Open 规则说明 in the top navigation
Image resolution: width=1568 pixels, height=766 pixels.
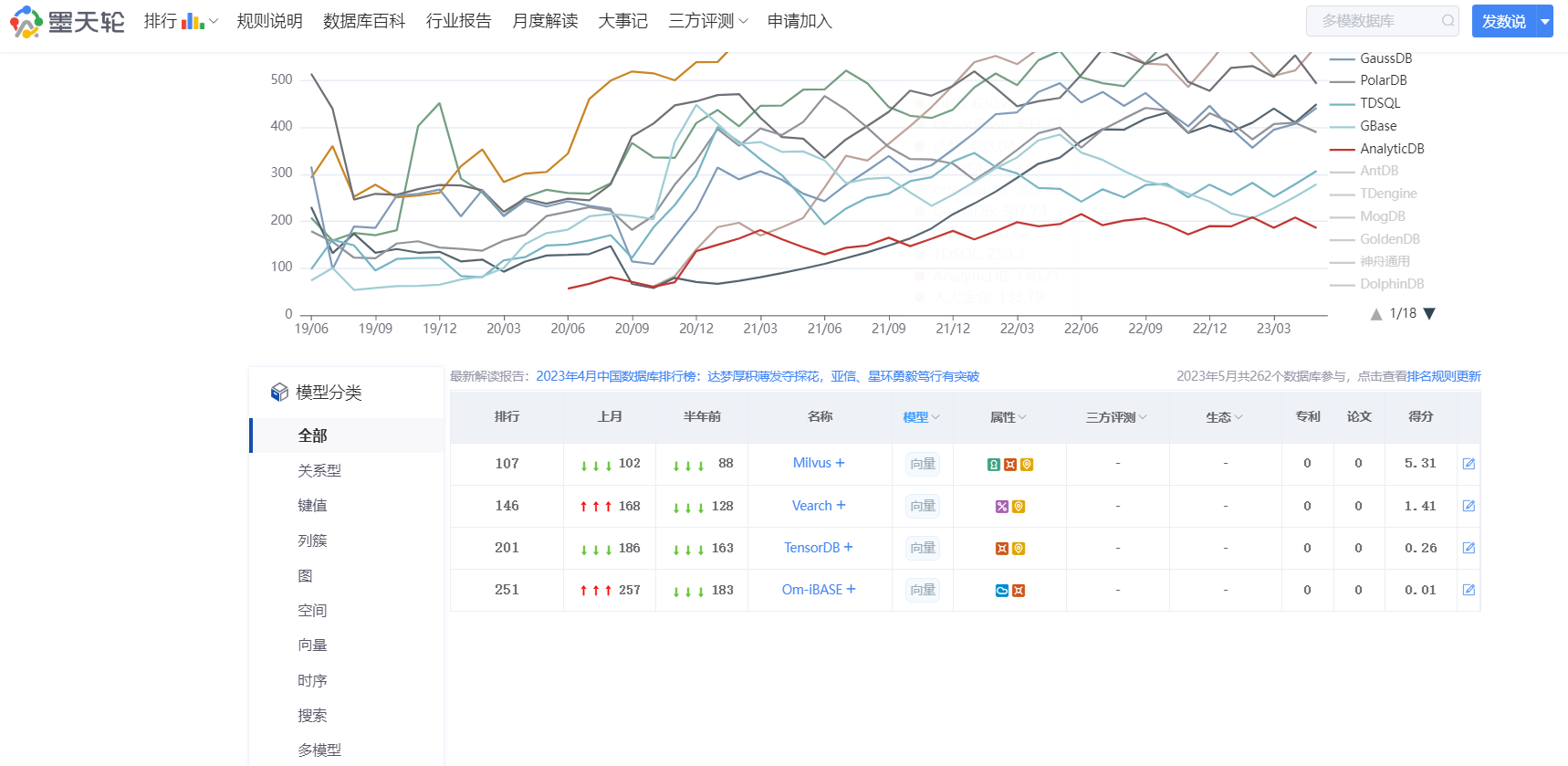pyautogui.click(x=269, y=21)
